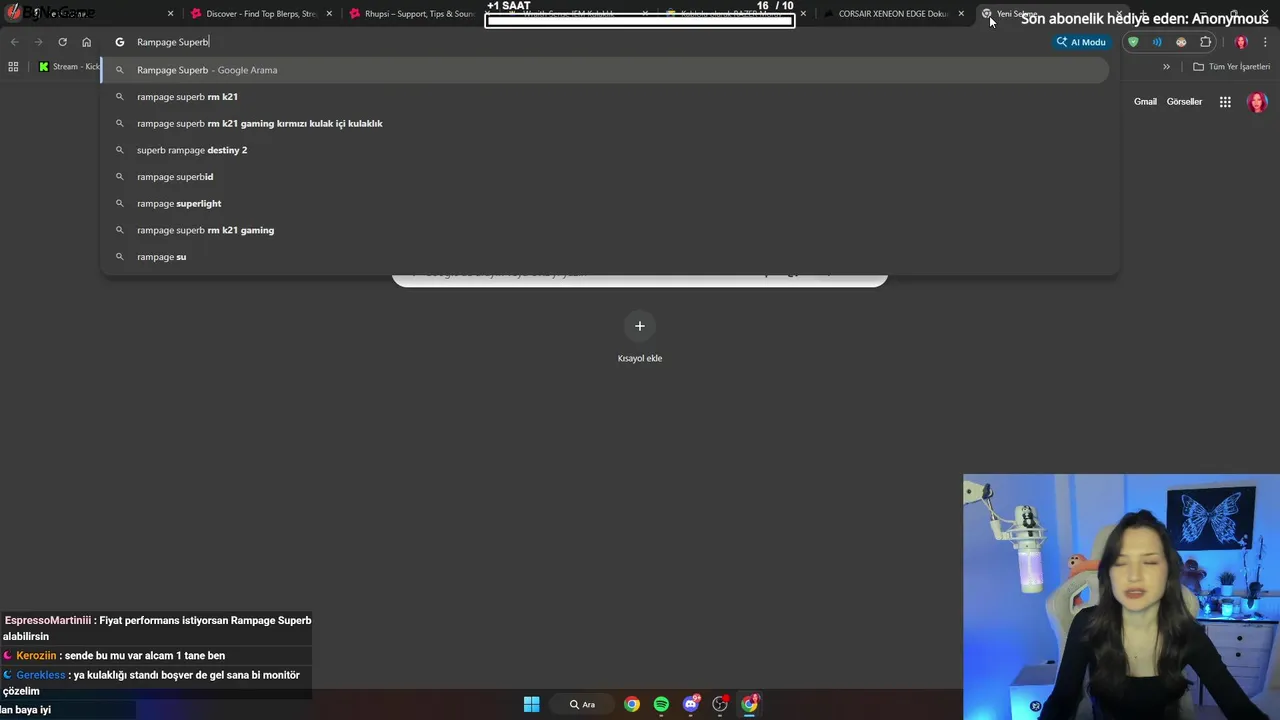Reload the page with the refresh icon
Image resolution: width=1280 pixels, height=720 pixels.
tap(62, 42)
